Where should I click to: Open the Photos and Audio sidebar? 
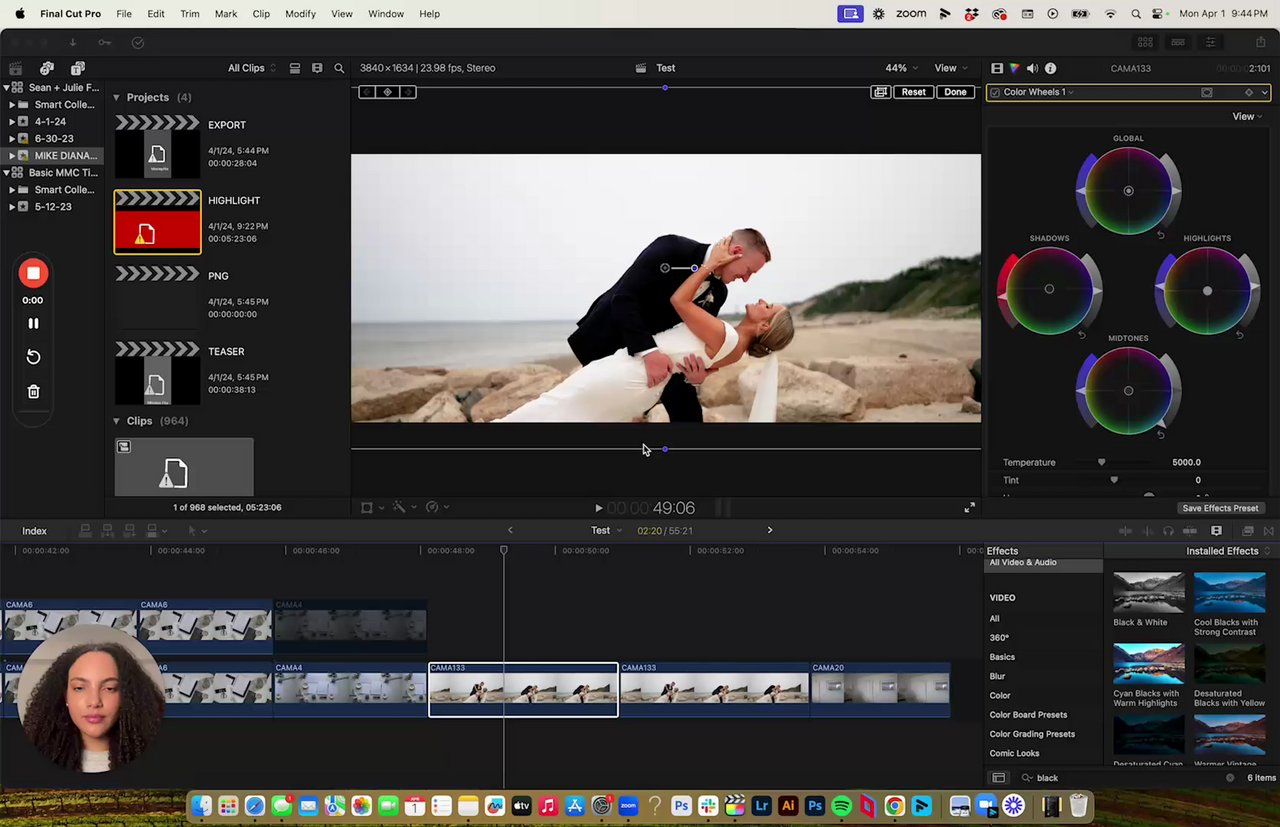point(46,68)
